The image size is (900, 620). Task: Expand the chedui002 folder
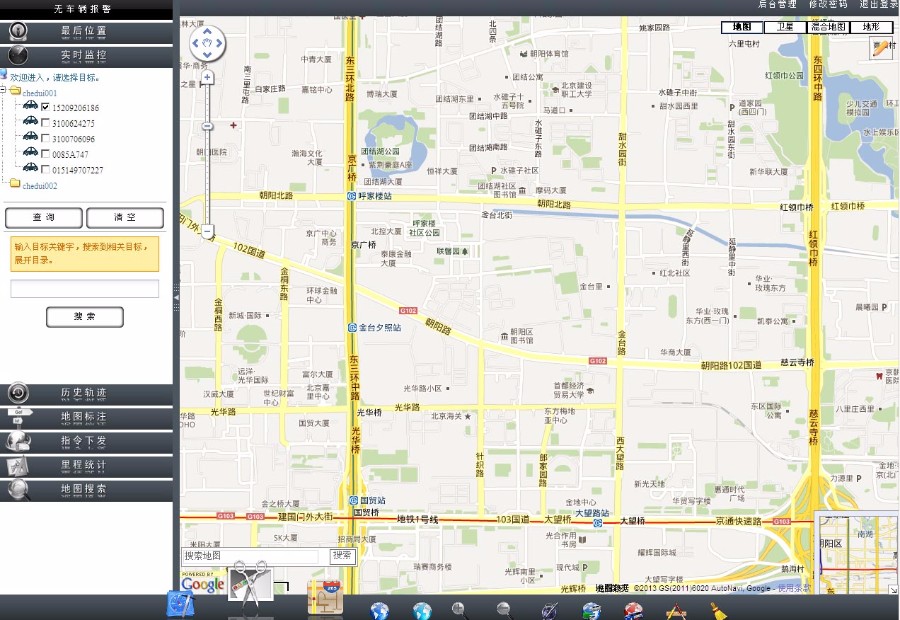[x=15, y=185]
